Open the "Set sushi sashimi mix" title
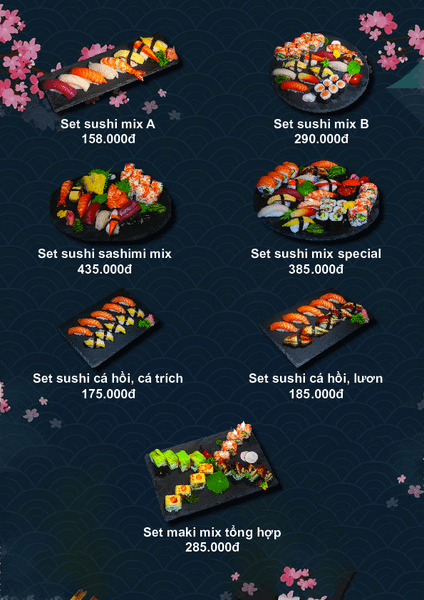 coord(104,254)
